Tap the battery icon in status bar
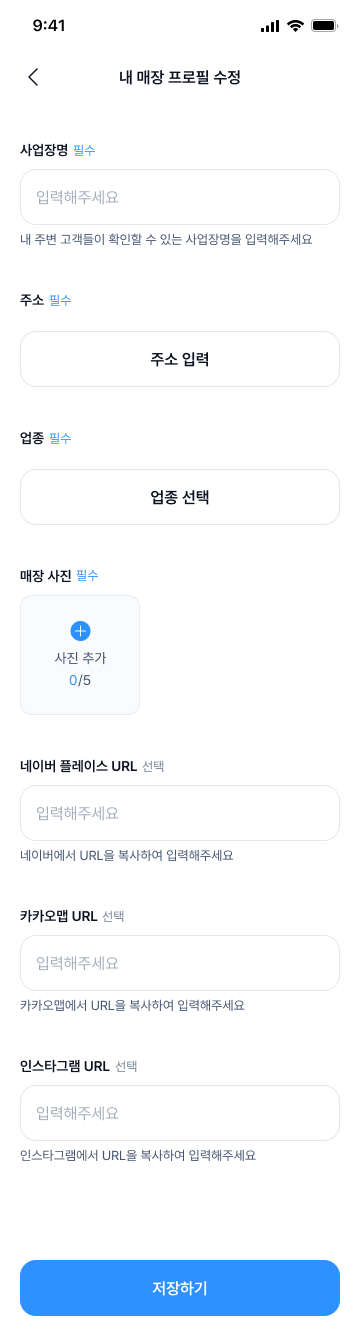 click(324, 26)
